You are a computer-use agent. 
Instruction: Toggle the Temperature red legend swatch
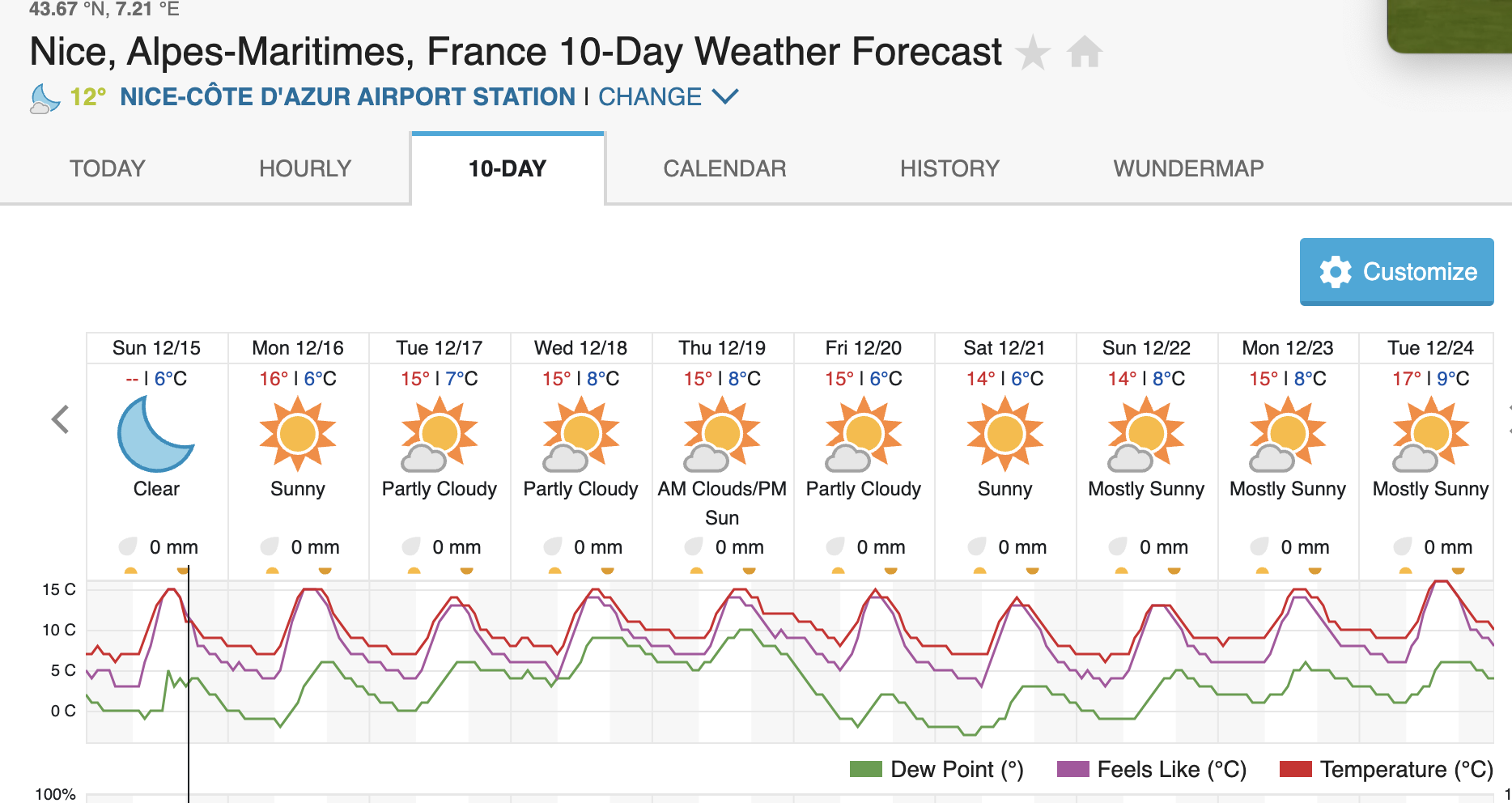(1296, 769)
